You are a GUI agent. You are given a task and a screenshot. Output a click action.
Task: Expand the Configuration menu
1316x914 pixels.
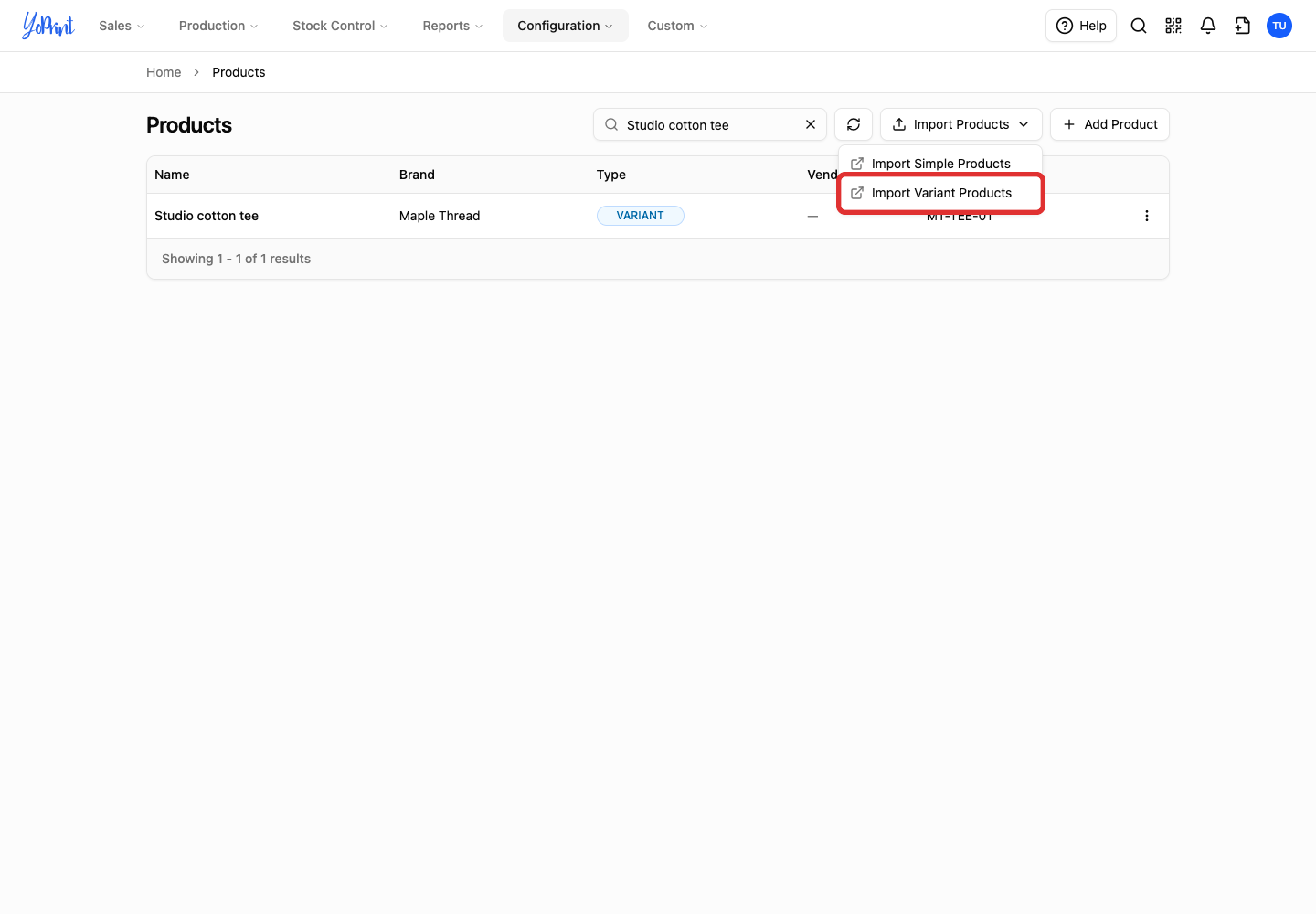click(566, 26)
